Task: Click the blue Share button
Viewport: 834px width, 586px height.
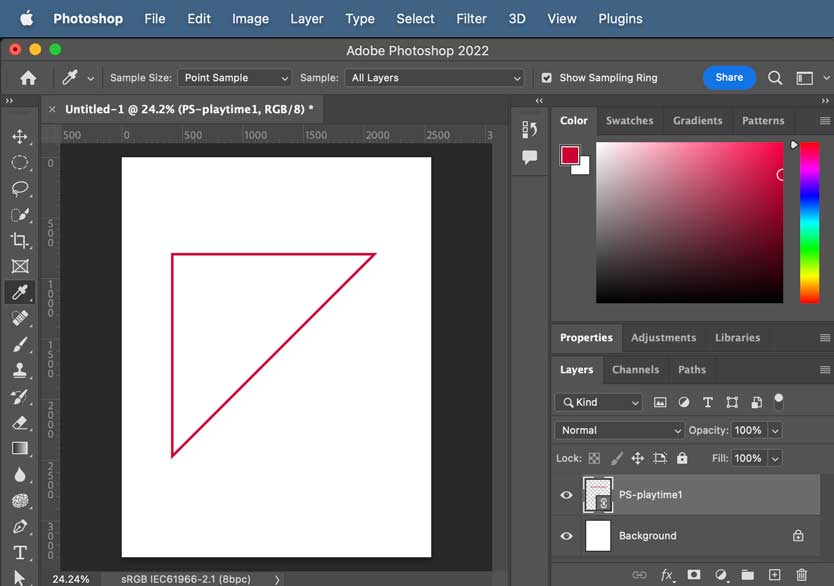Action: click(729, 78)
